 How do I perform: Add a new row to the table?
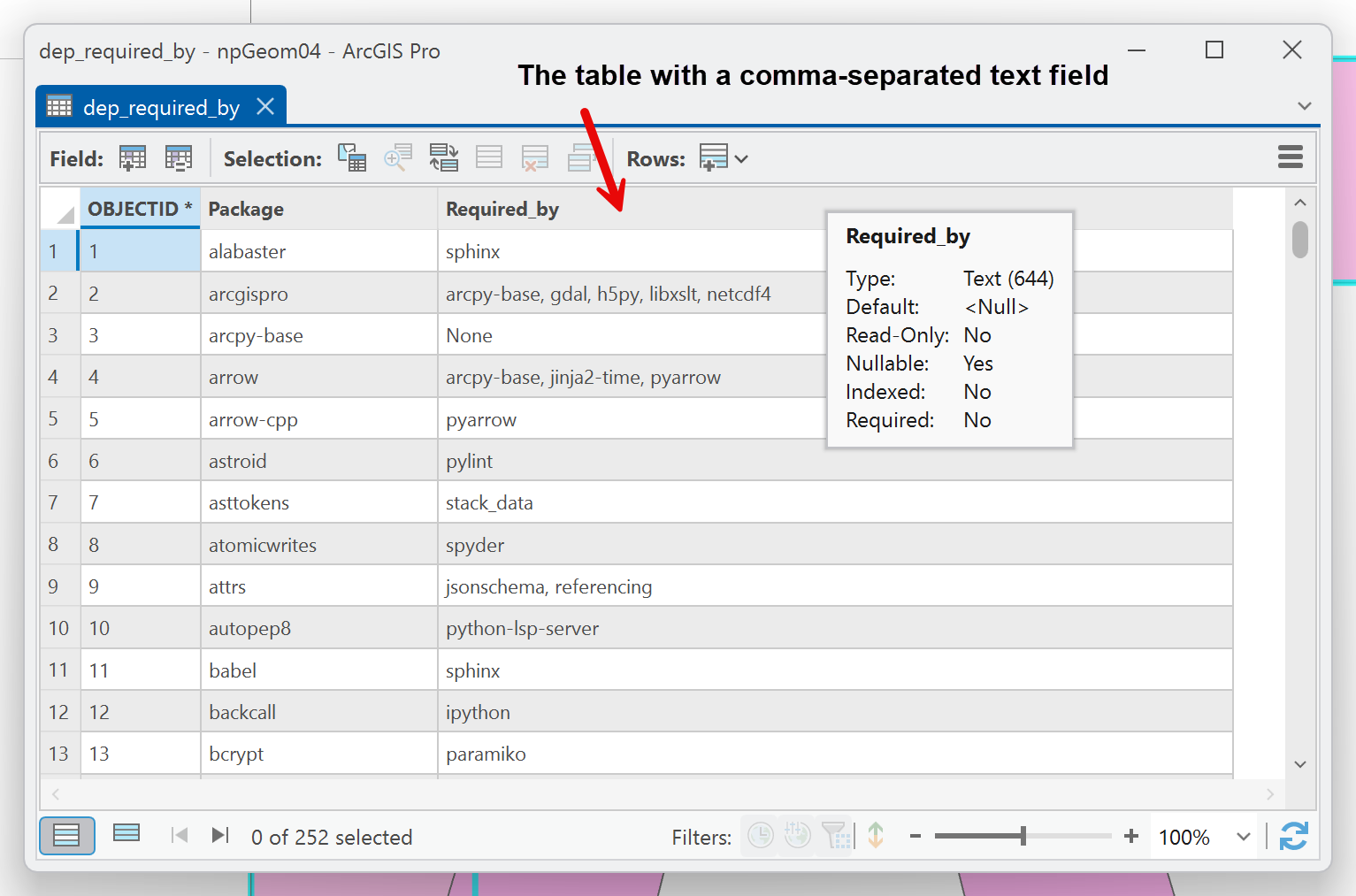click(713, 157)
